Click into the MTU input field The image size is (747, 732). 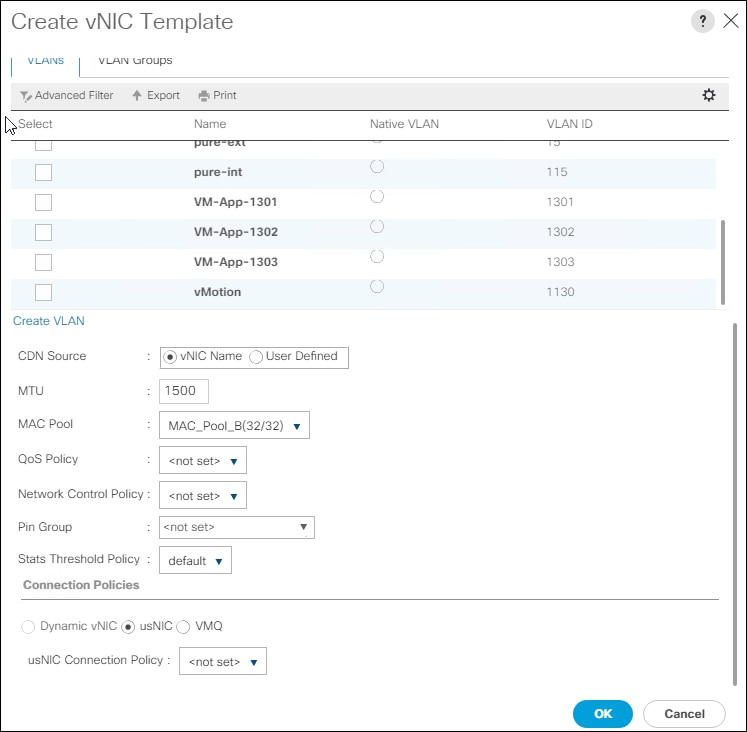[183, 391]
